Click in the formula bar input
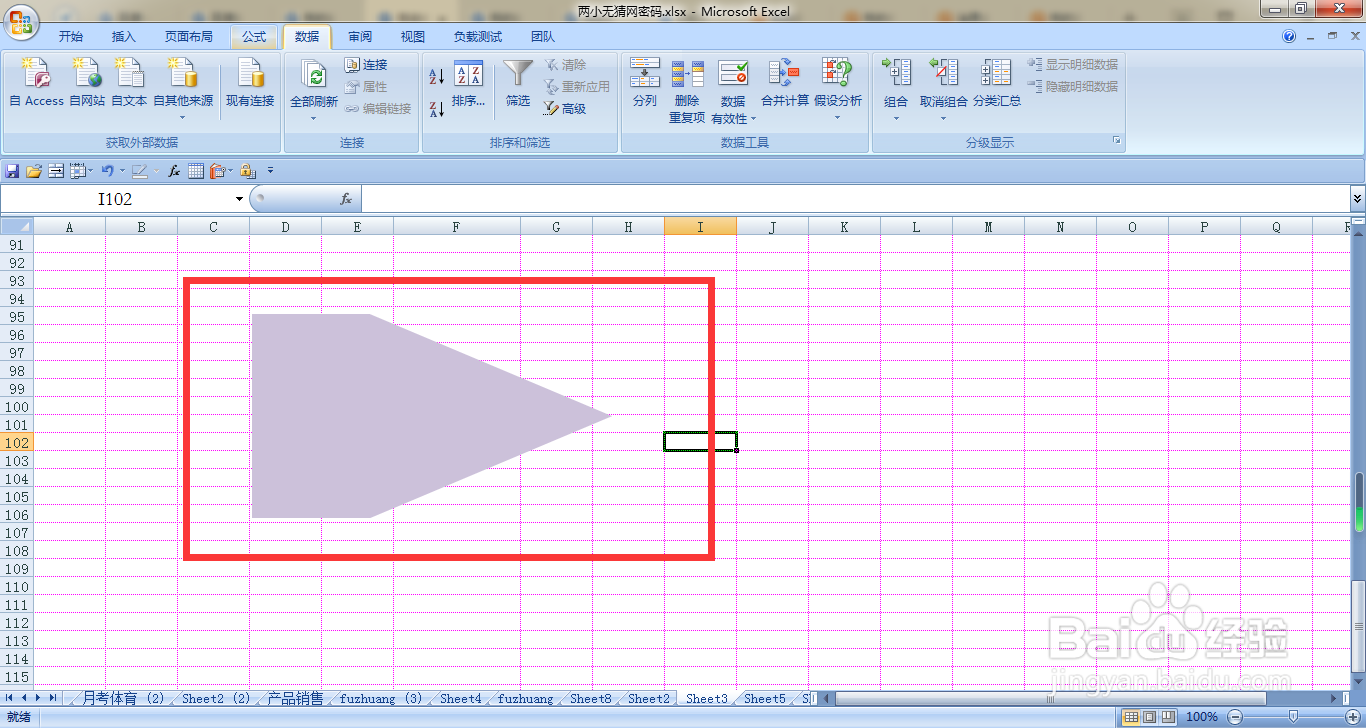The image size is (1366, 728). pos(855,199)
